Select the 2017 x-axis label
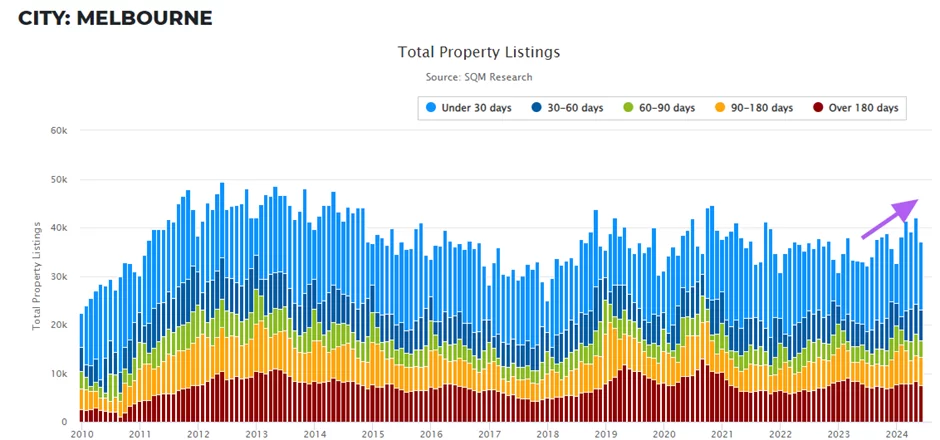This screenshot has width=940, height=440. pos(489,435)
